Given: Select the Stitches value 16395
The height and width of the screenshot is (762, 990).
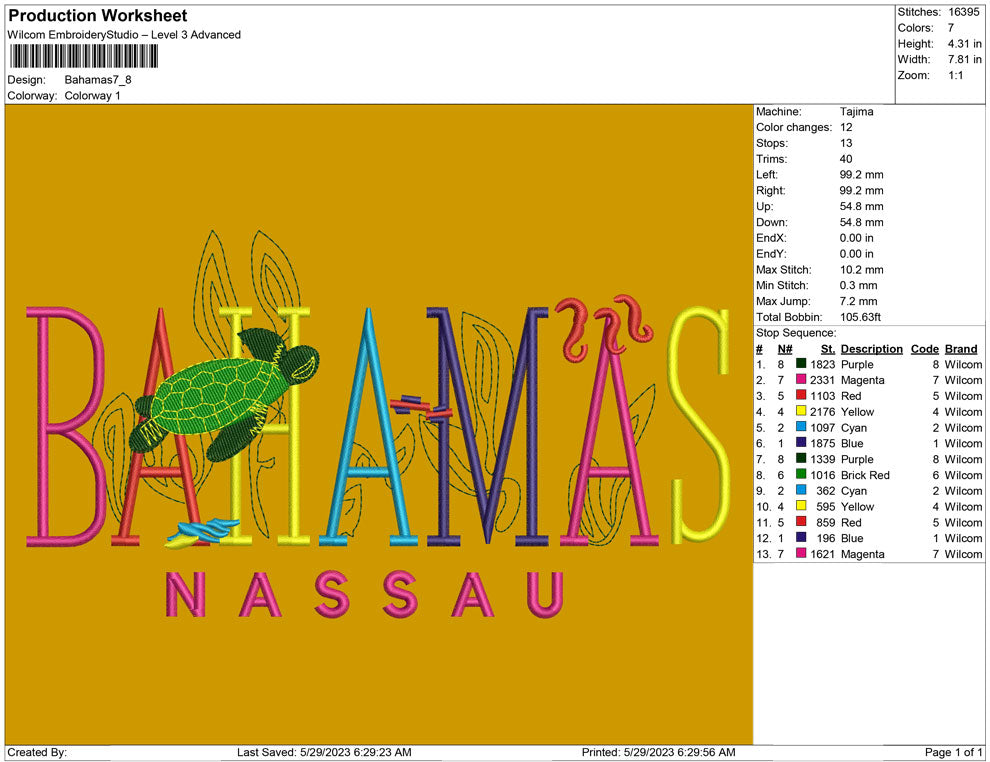Looking at the screenshot, I should [x=963, y=12].
